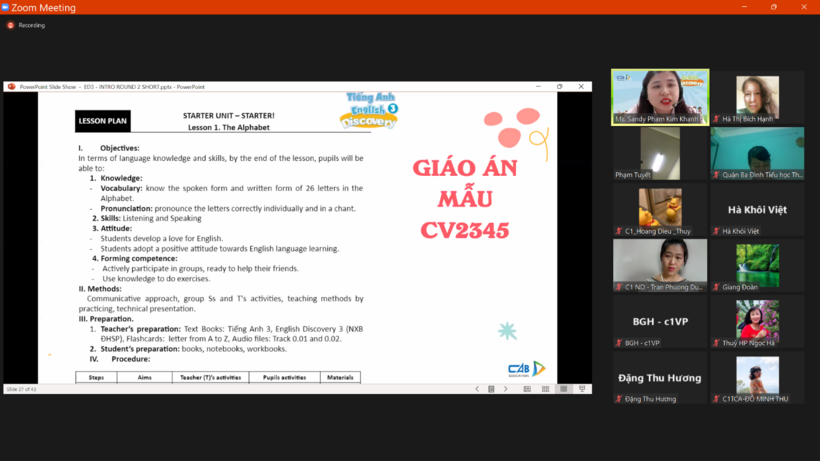Click the red Recording indicator icon
Screen dimensions: 820x461
click(10, 25)
